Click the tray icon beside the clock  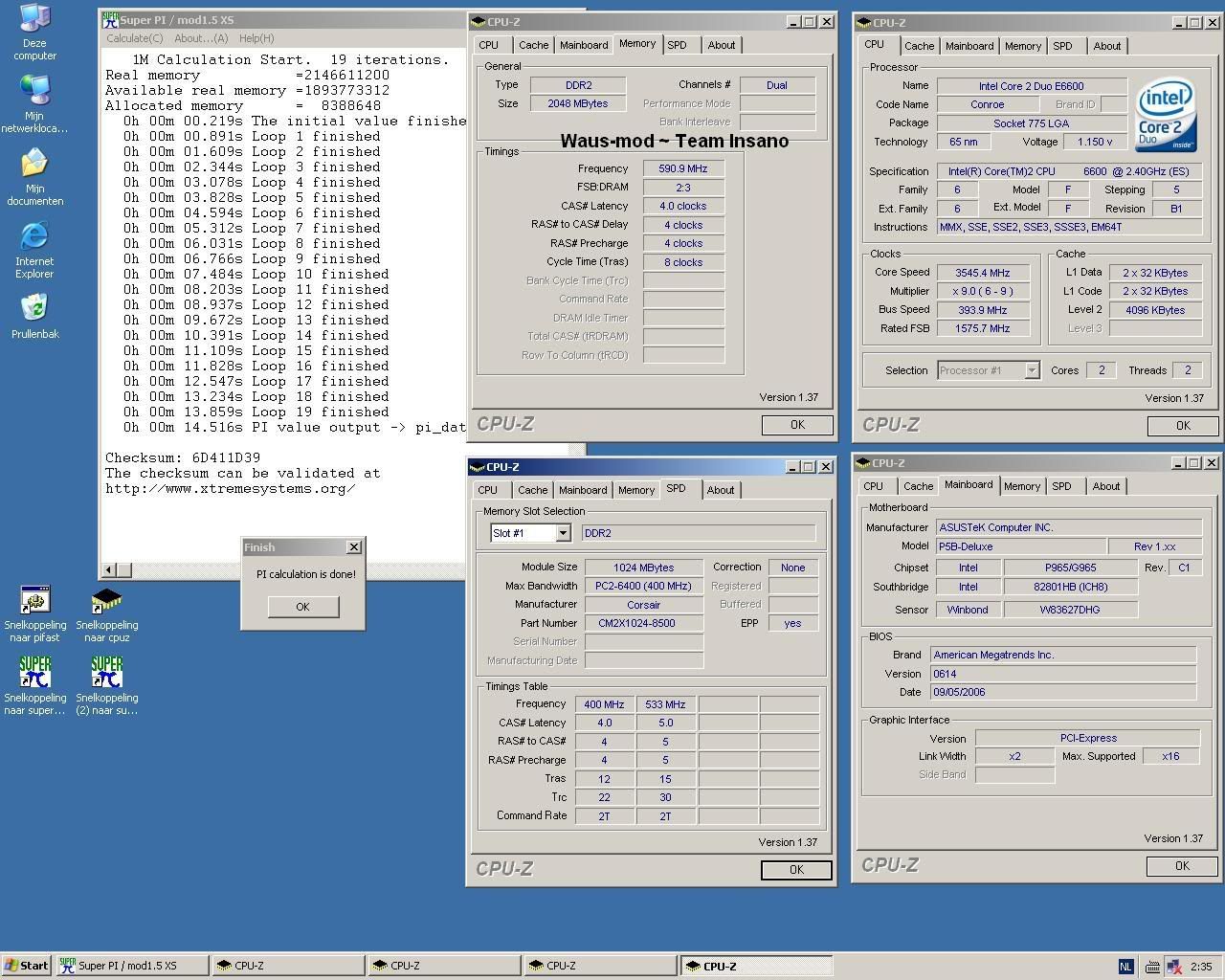tap(1174, 967)
